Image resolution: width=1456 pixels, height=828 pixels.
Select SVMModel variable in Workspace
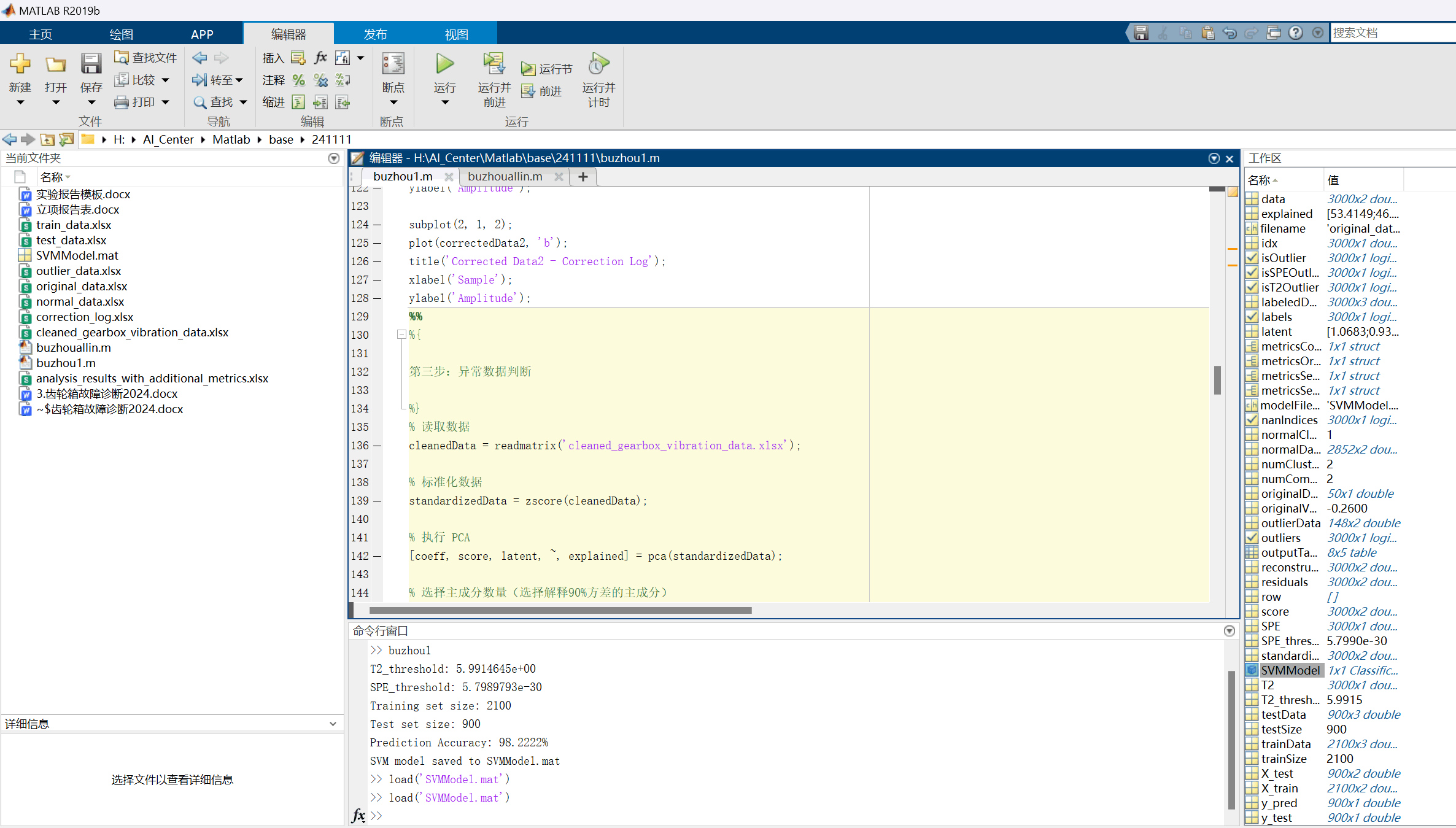(x=1290, y=670)
